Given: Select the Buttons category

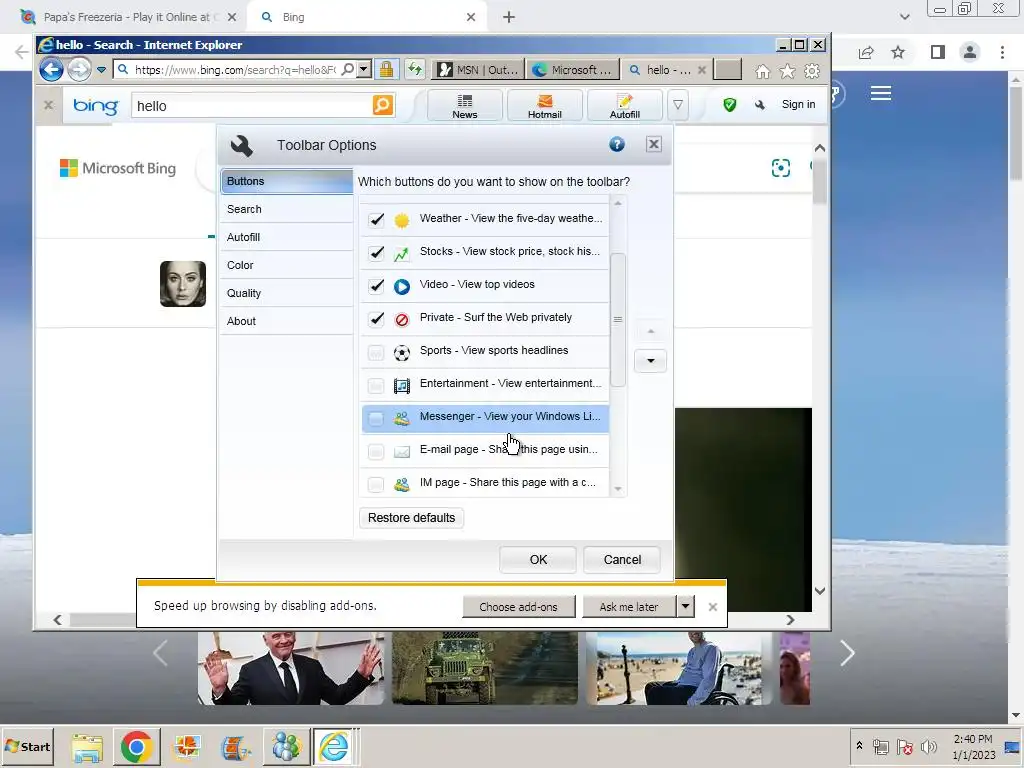Looking at the screenshot, I should pos(287,181).
